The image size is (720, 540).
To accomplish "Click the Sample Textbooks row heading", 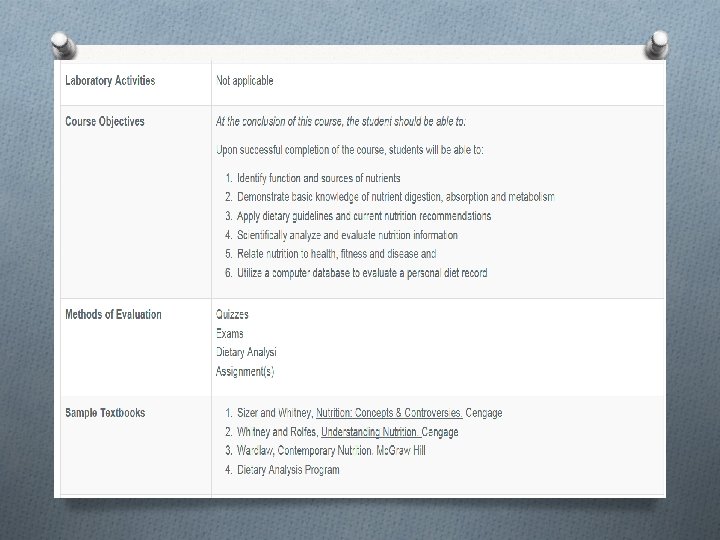I will tap(105, 412).
